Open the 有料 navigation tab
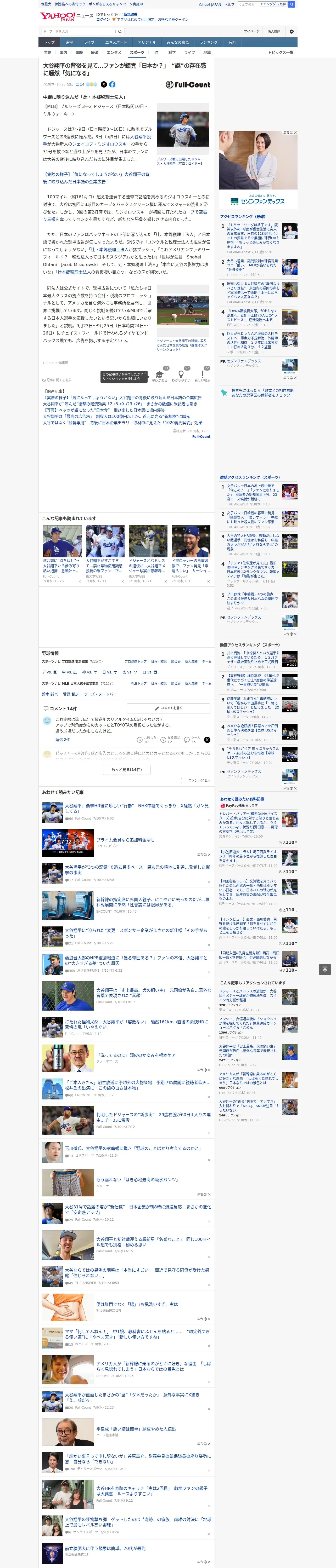 [232, 42]
